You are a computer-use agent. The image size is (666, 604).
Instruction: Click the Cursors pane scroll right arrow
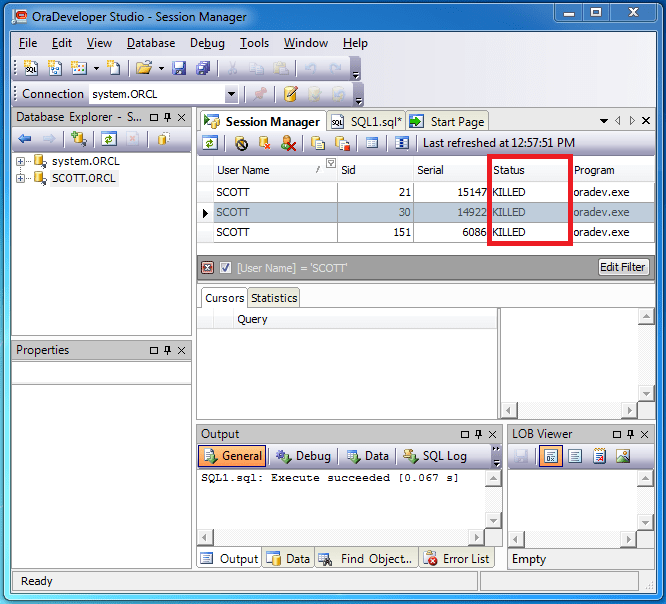pyautogui.click(x=629, y=410)
